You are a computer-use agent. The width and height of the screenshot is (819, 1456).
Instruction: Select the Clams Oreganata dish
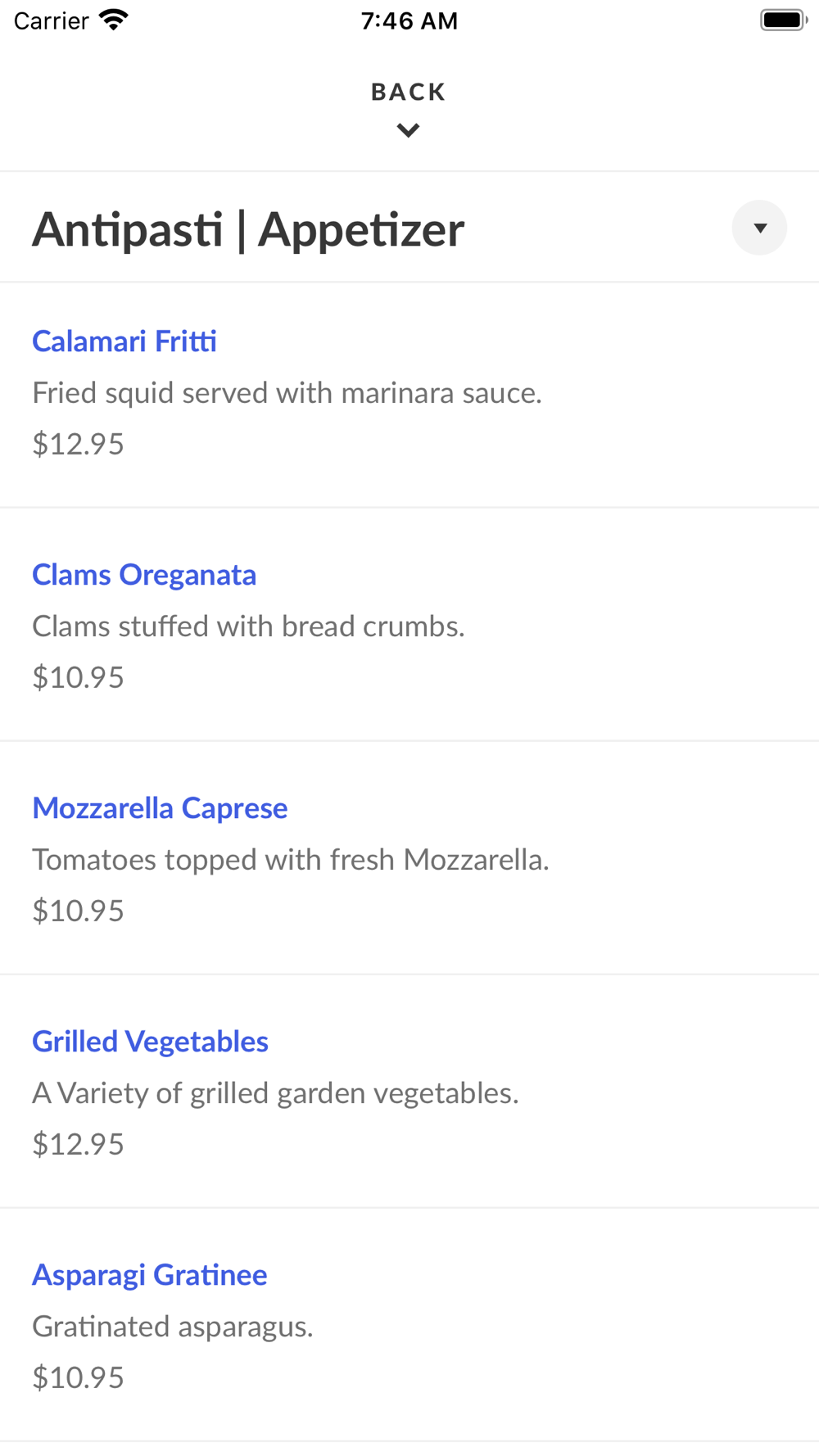pyautogui.click(x=144, y=575)
